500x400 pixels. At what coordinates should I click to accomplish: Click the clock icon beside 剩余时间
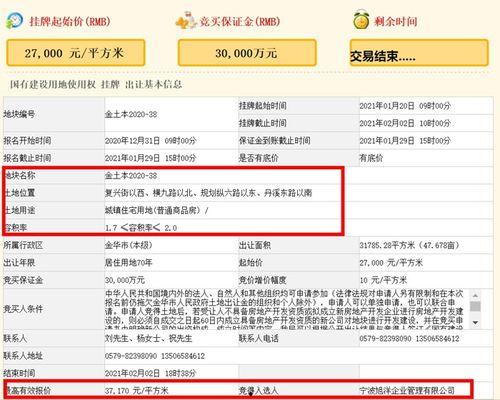[361, 20]
